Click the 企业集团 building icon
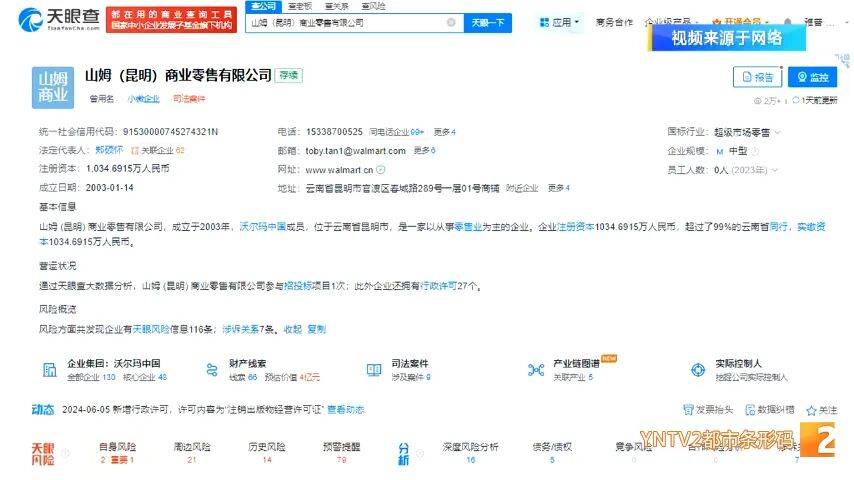854x480 pixels. (x=49, y=370)
